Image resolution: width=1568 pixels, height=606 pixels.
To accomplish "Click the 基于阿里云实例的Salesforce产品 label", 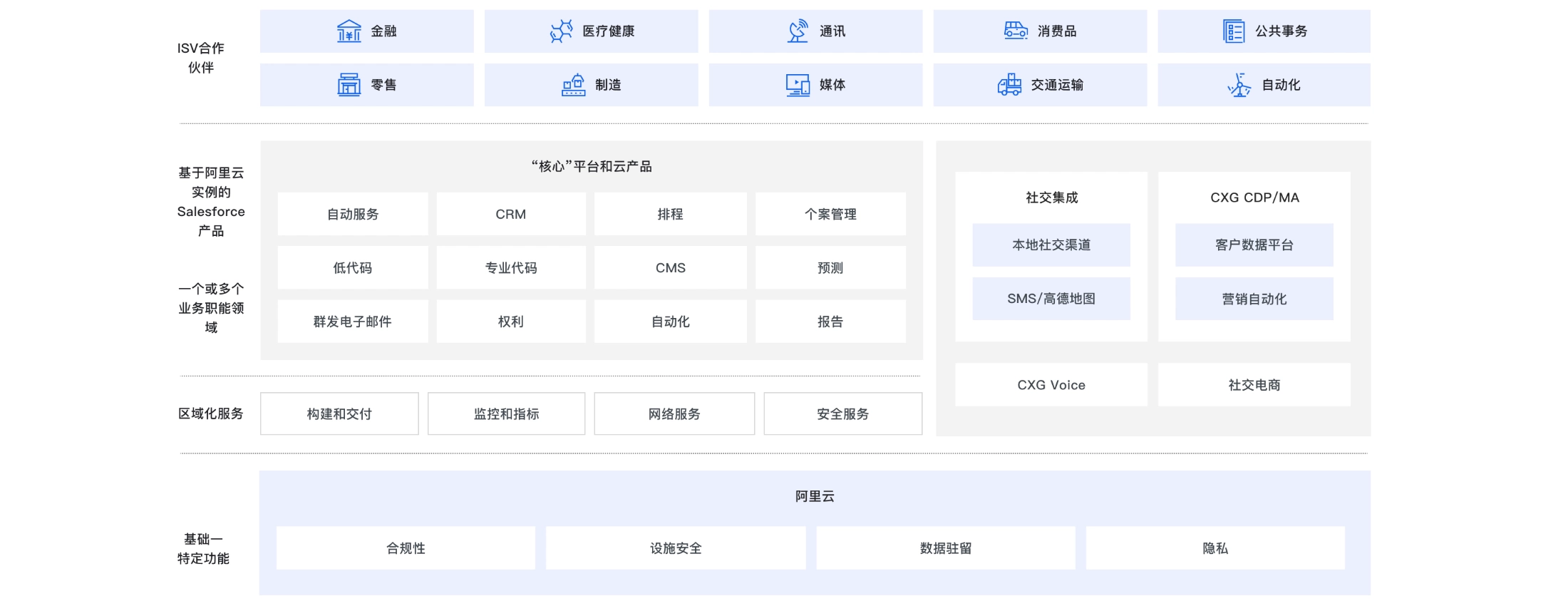I will point(211,202).
